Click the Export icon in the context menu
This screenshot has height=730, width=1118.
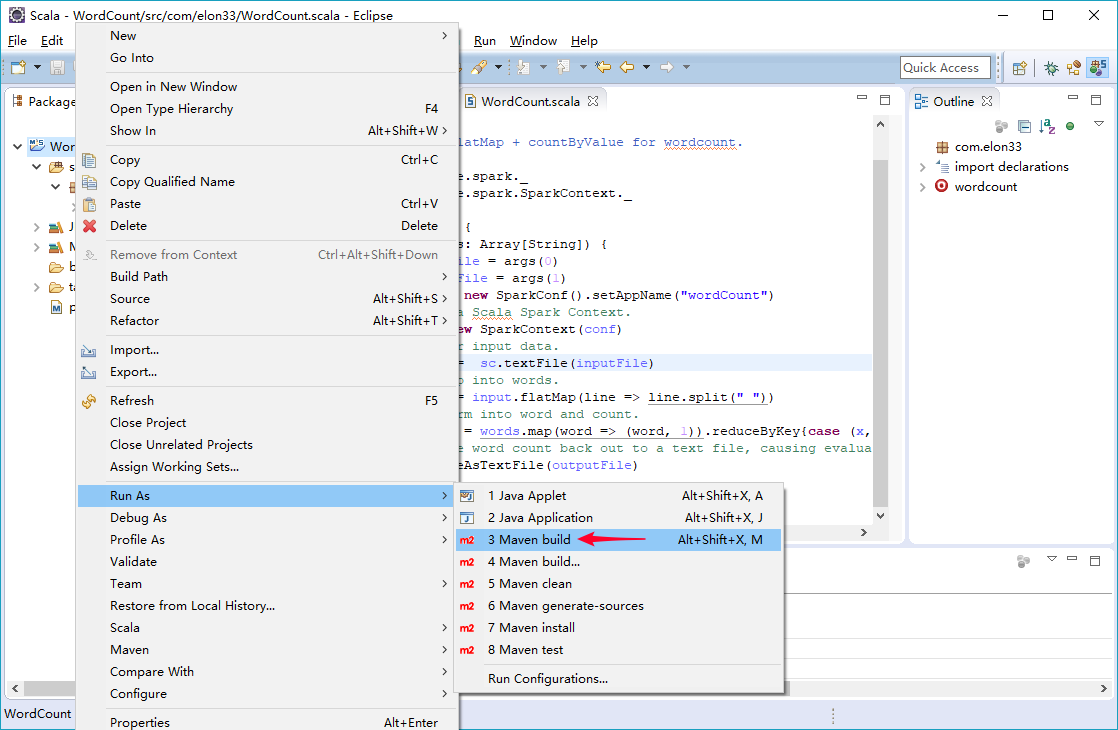88,372
